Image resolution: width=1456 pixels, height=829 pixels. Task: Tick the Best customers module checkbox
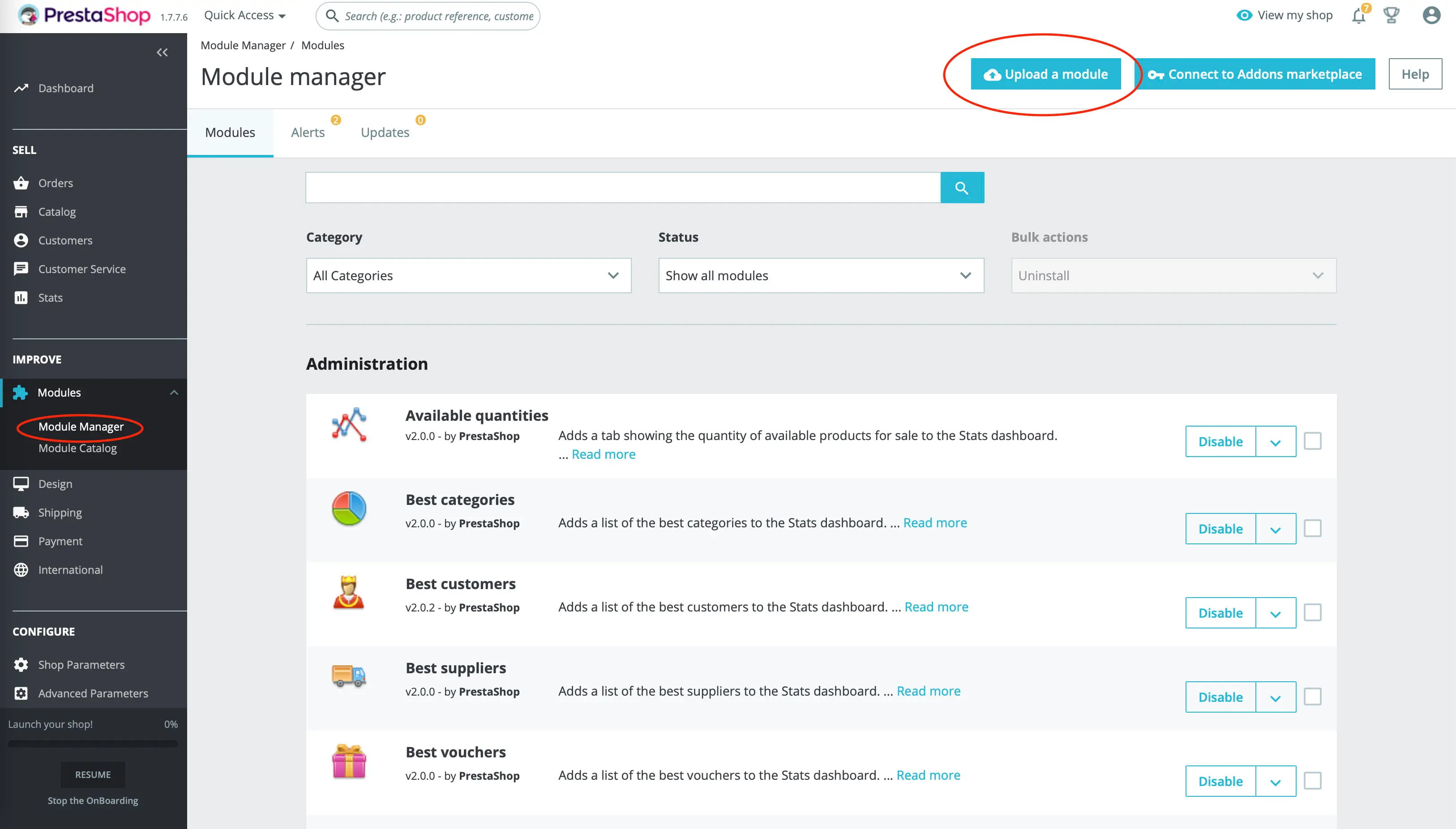[1313, 613]
